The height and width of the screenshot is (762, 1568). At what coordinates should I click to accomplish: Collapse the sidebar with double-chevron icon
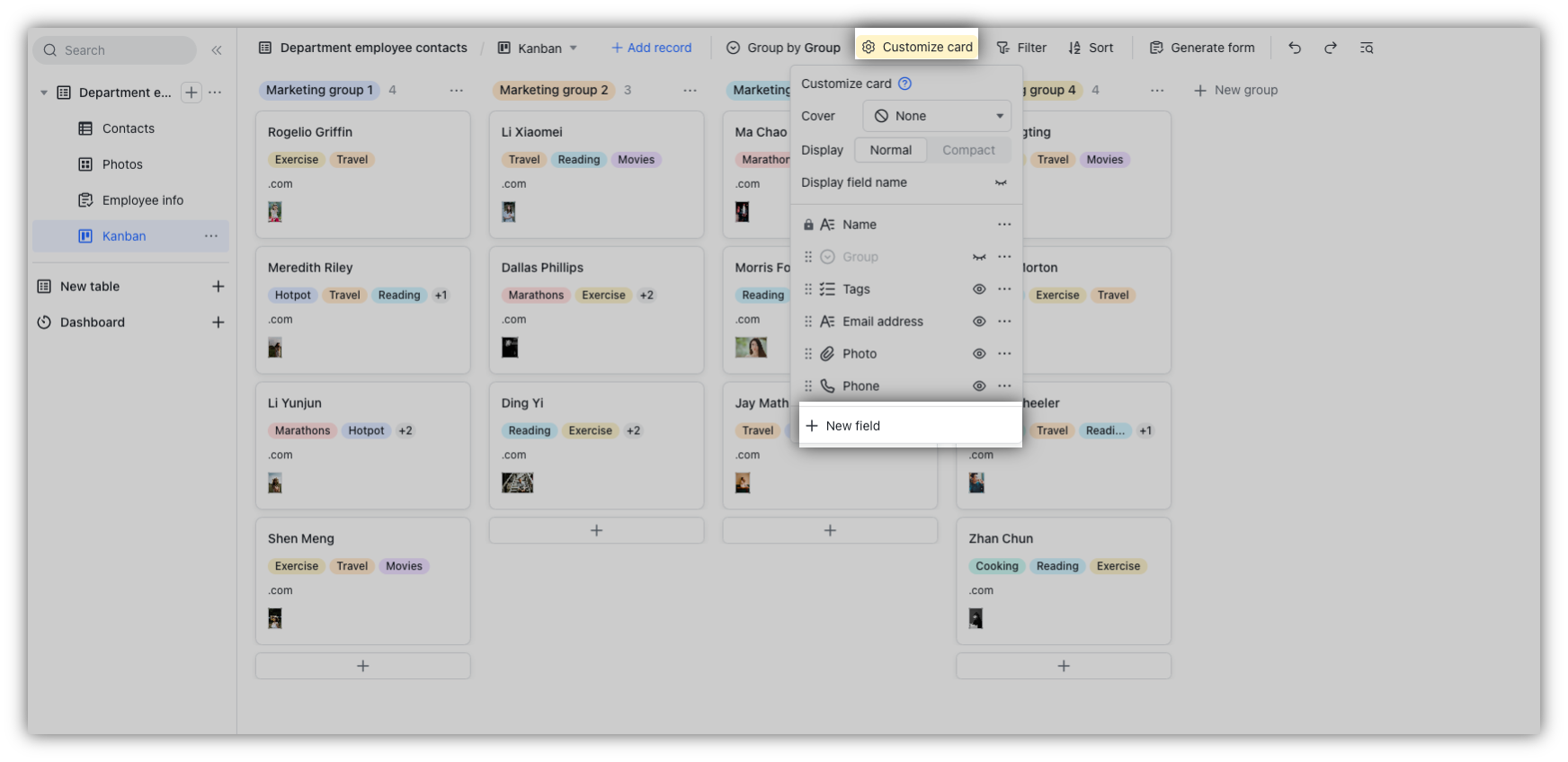217,50
